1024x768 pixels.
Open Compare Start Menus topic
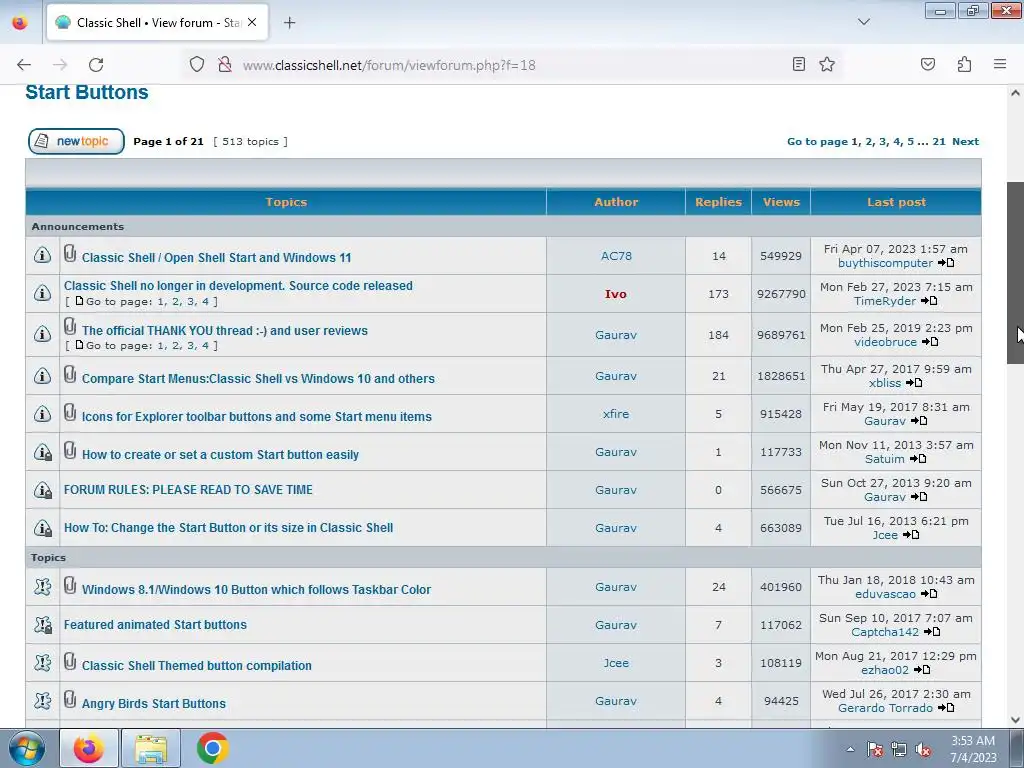[x=258, y=378]
